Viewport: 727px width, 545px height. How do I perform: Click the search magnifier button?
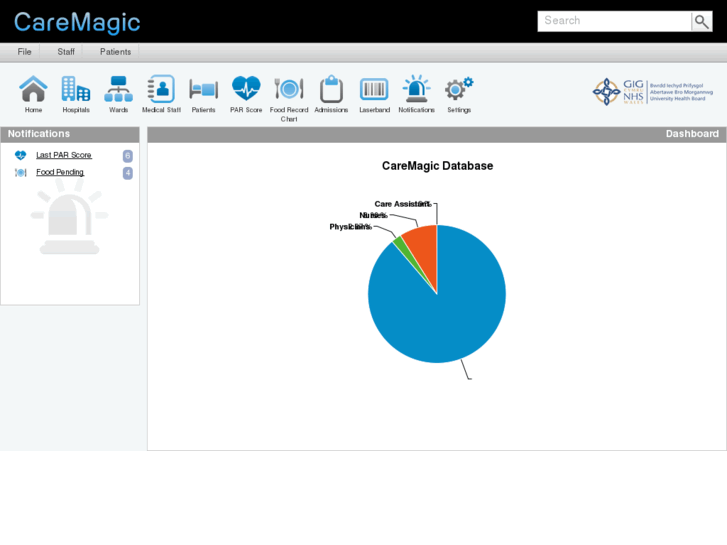tap(701, 21)
